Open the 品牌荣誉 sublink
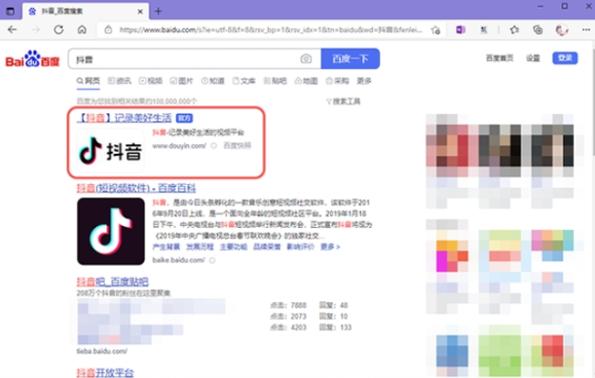This screenshot has height=378, width=595. click(267, 247)
